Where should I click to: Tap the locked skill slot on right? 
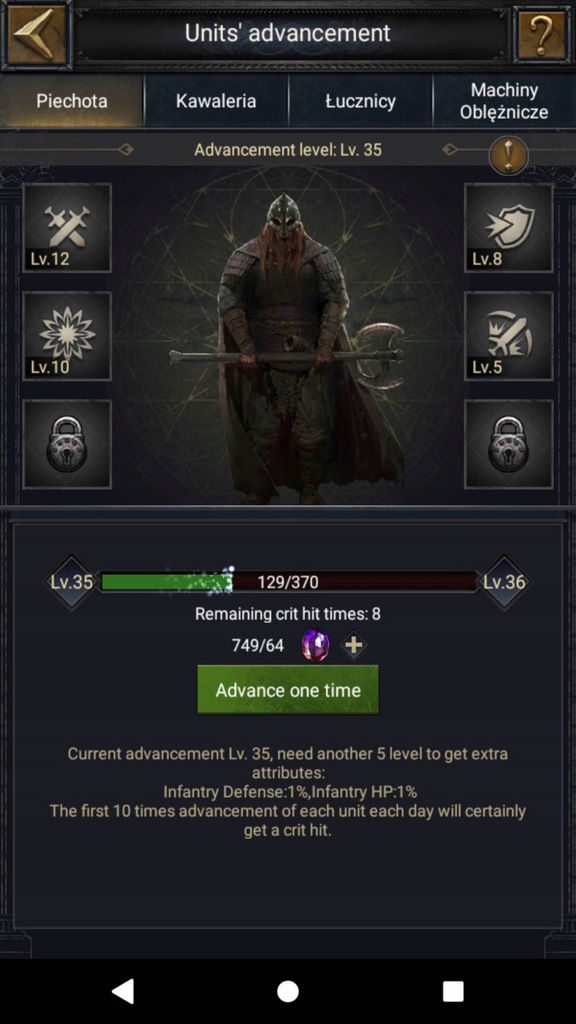tap(509, 444)
